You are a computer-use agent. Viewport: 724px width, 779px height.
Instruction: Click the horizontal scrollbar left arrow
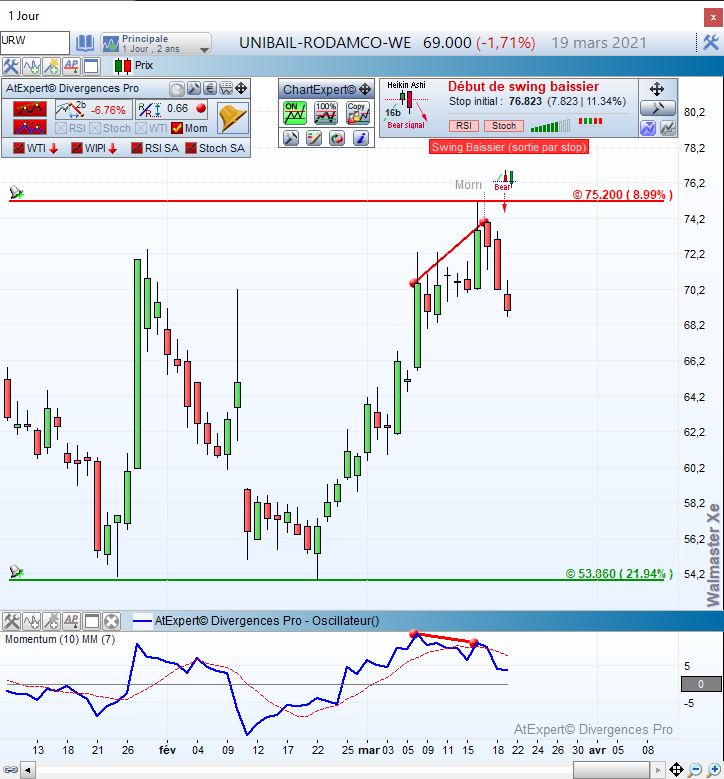pos(27,771)
